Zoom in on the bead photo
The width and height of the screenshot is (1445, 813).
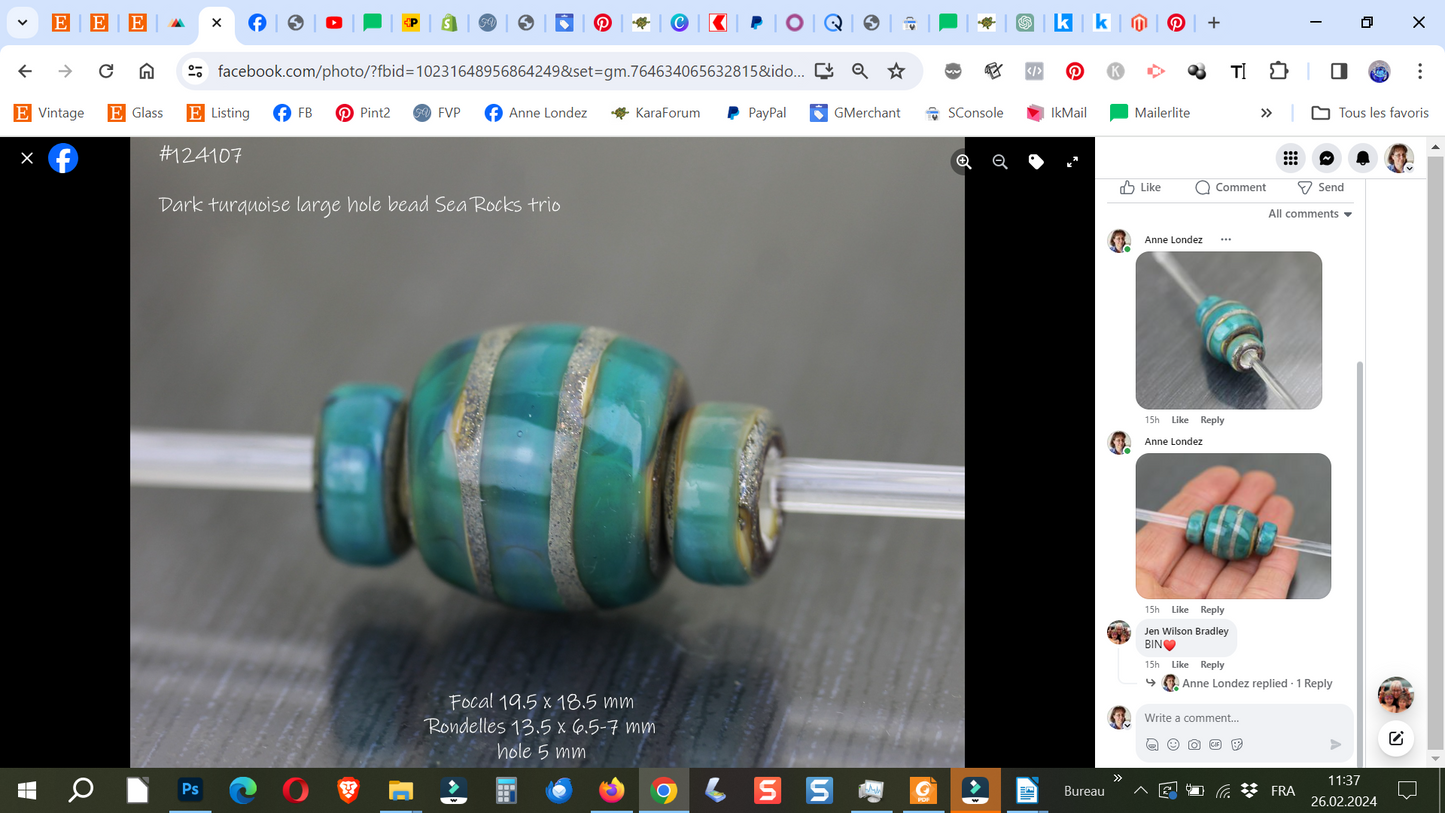pos(963,161)
